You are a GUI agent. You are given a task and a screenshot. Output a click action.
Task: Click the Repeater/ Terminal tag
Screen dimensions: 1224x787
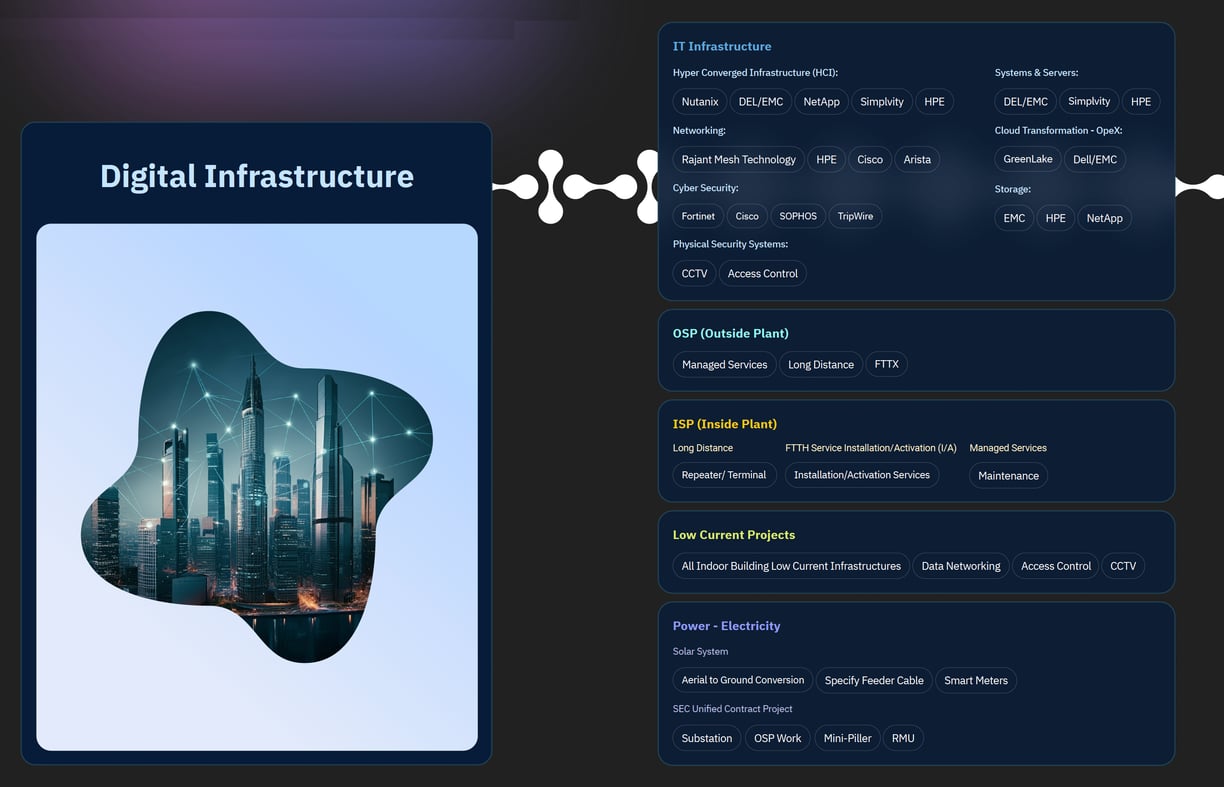pos(724,475)
